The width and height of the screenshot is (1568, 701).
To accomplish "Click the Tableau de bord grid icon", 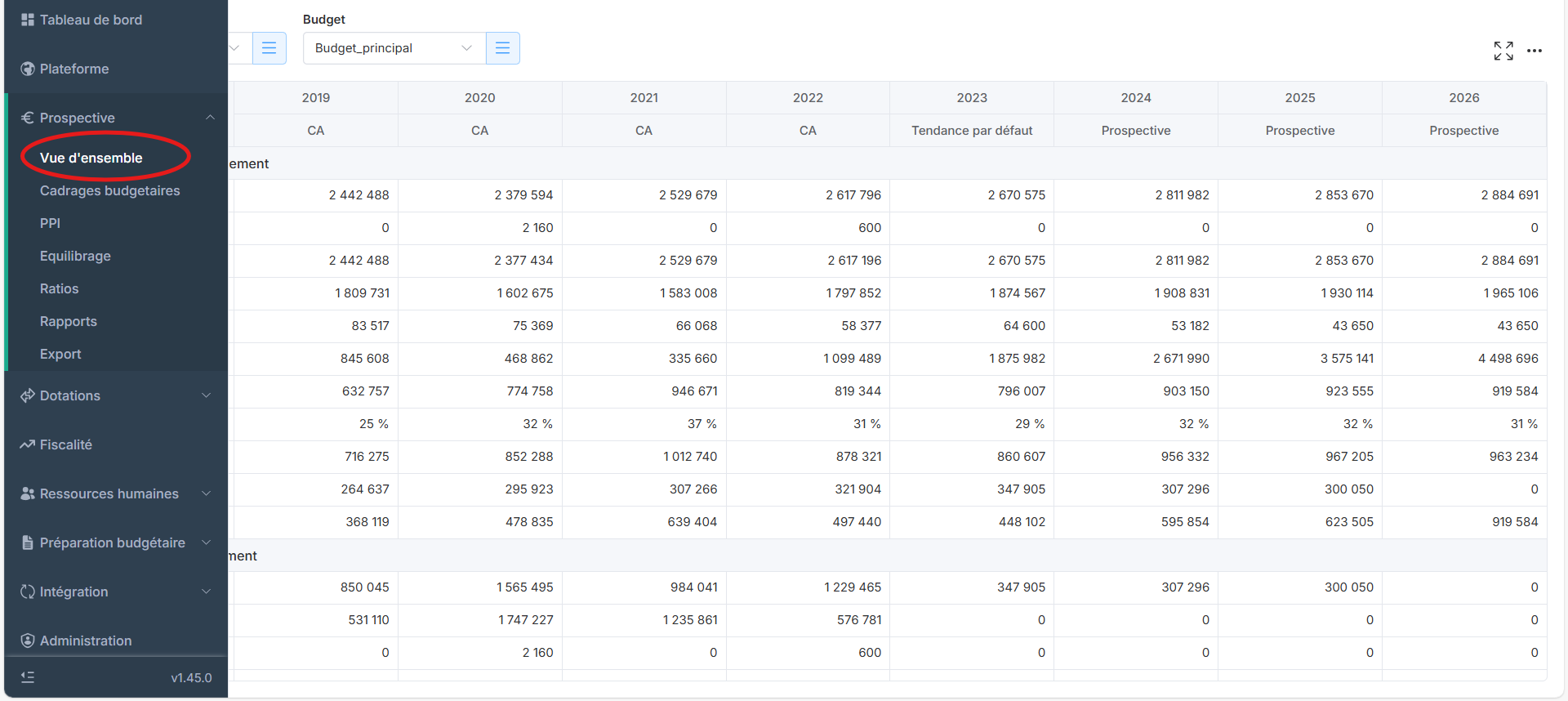I will point(28,20).
